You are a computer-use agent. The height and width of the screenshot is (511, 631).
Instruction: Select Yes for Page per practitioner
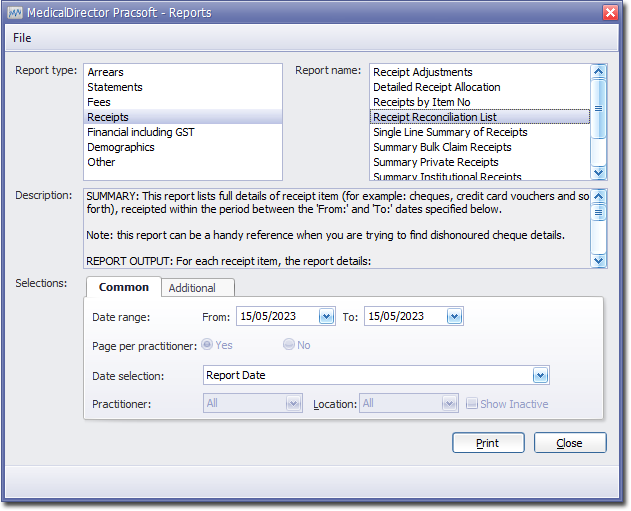208,345
